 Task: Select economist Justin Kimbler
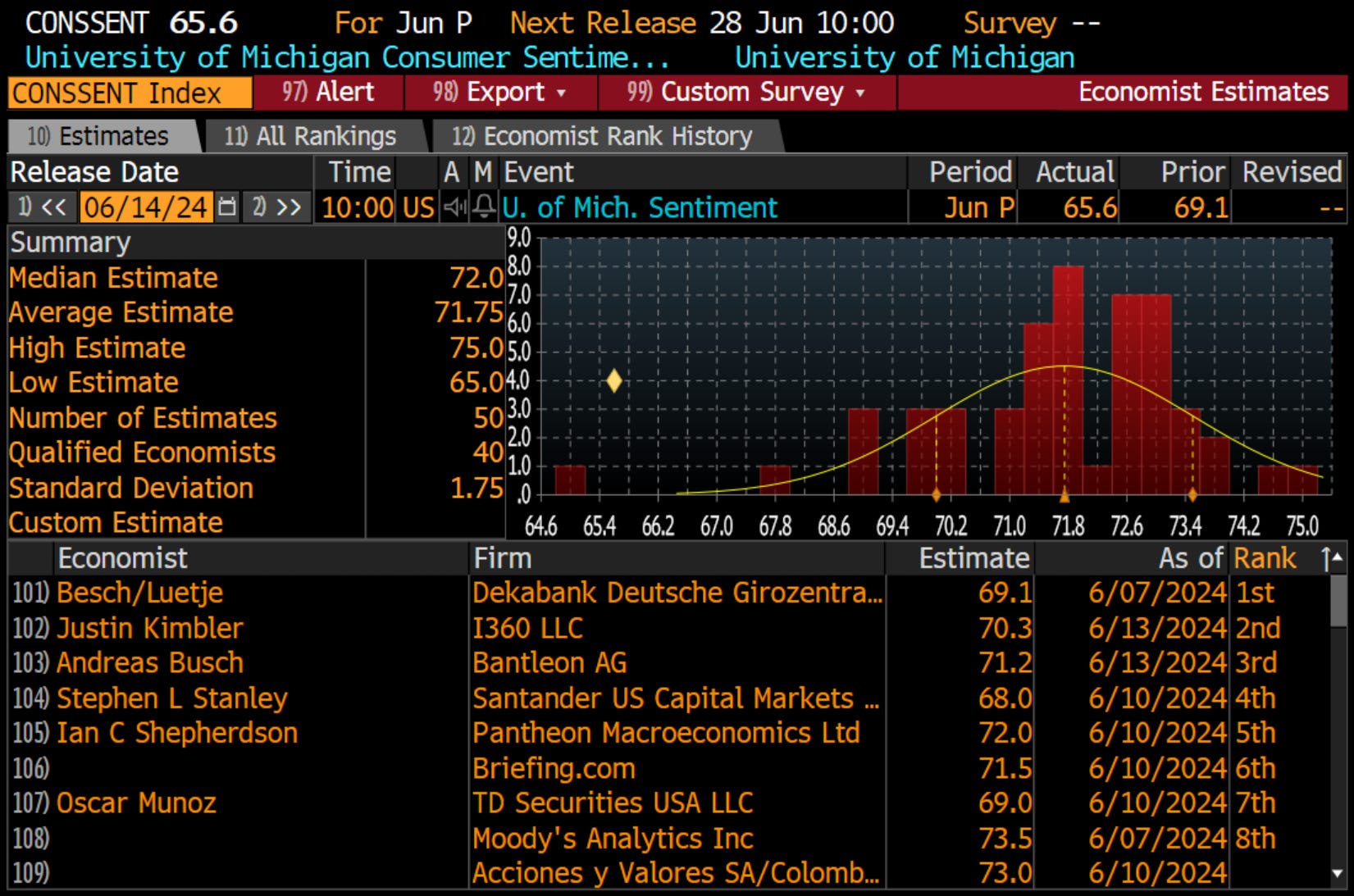click(150, 628)
